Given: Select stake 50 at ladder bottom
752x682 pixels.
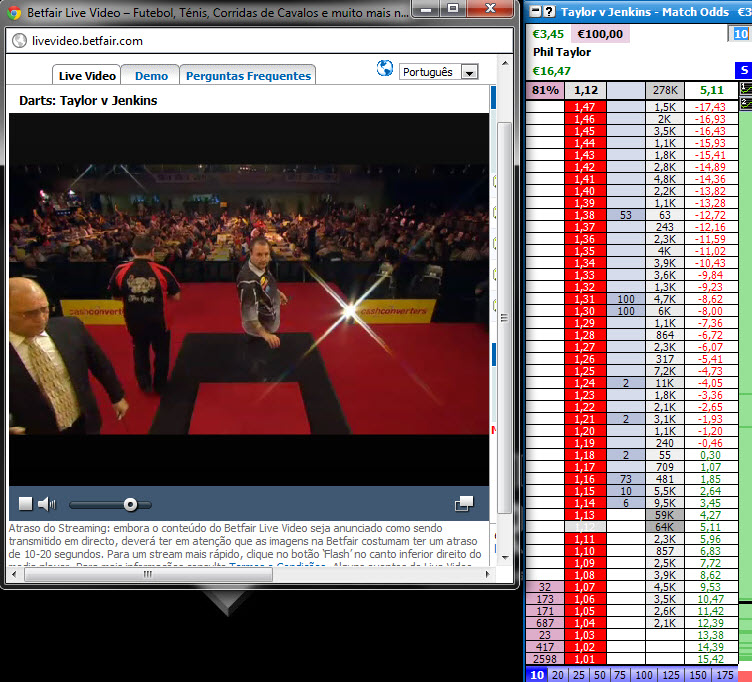Looking at the screenshot, I should [x=599, y=674].
